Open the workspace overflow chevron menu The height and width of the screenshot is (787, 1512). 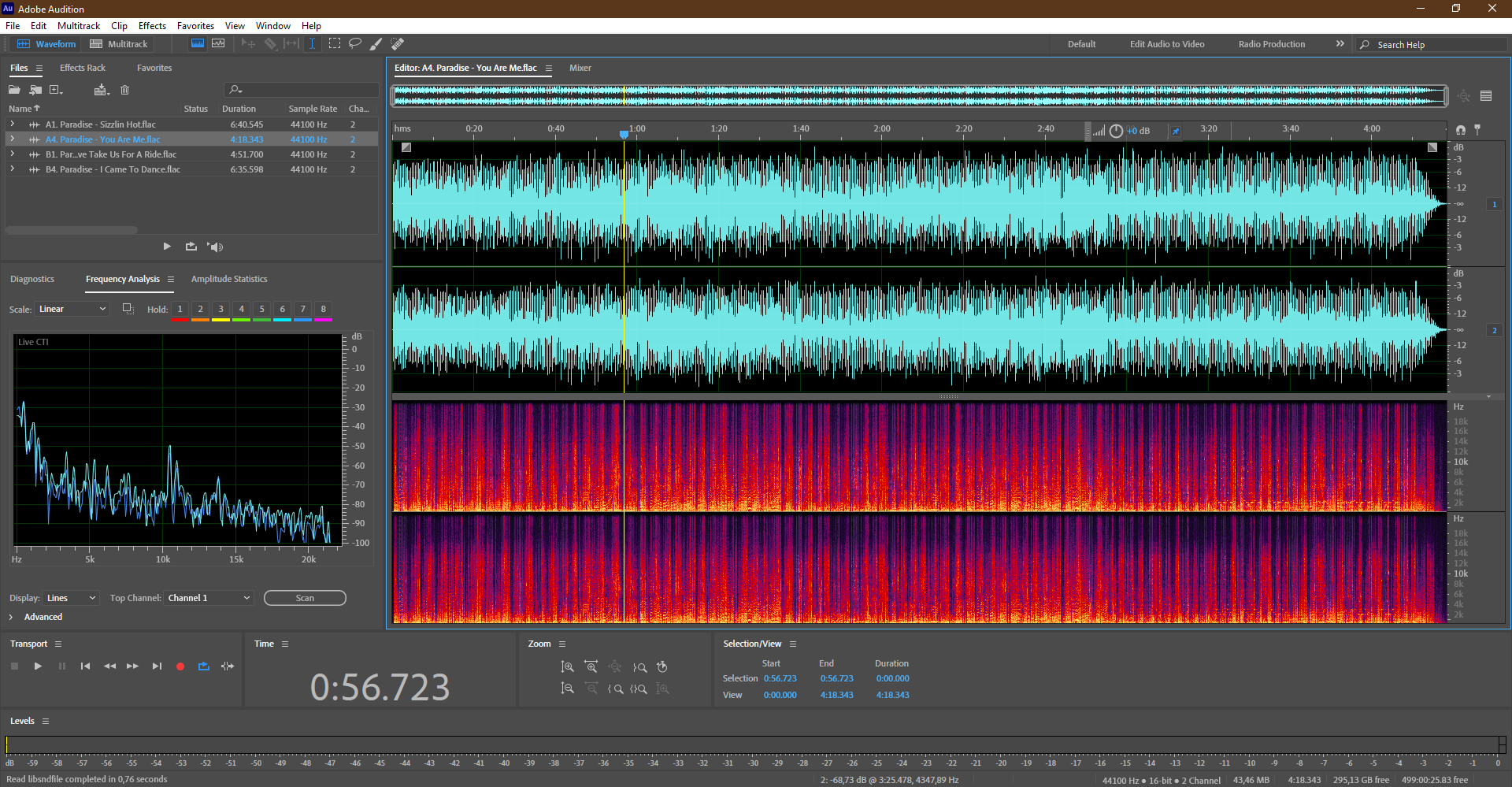click(x=1340, y=44)
